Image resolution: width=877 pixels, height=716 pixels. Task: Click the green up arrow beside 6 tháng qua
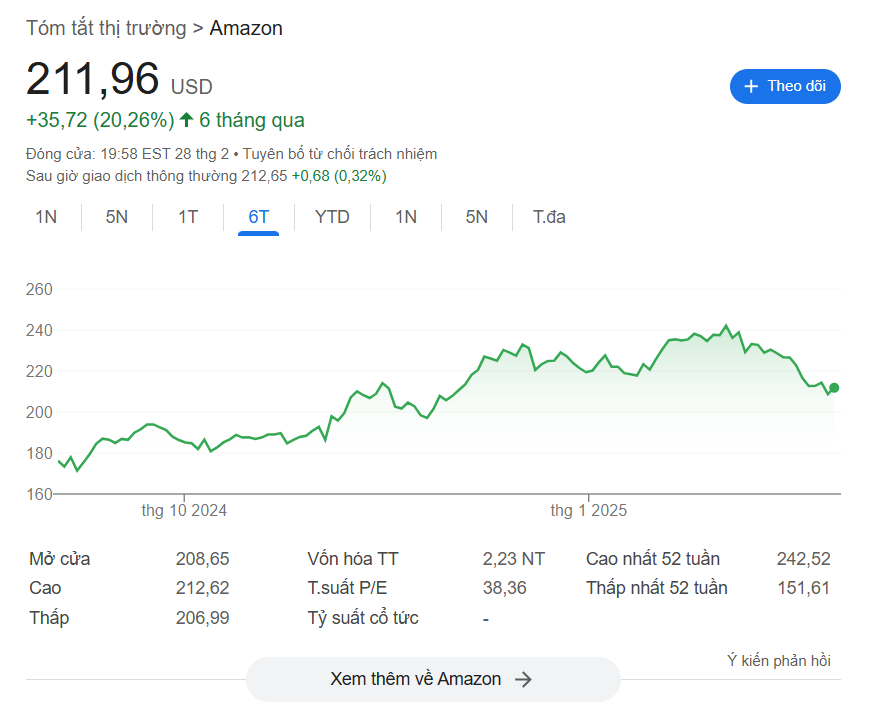pos(186,120)
